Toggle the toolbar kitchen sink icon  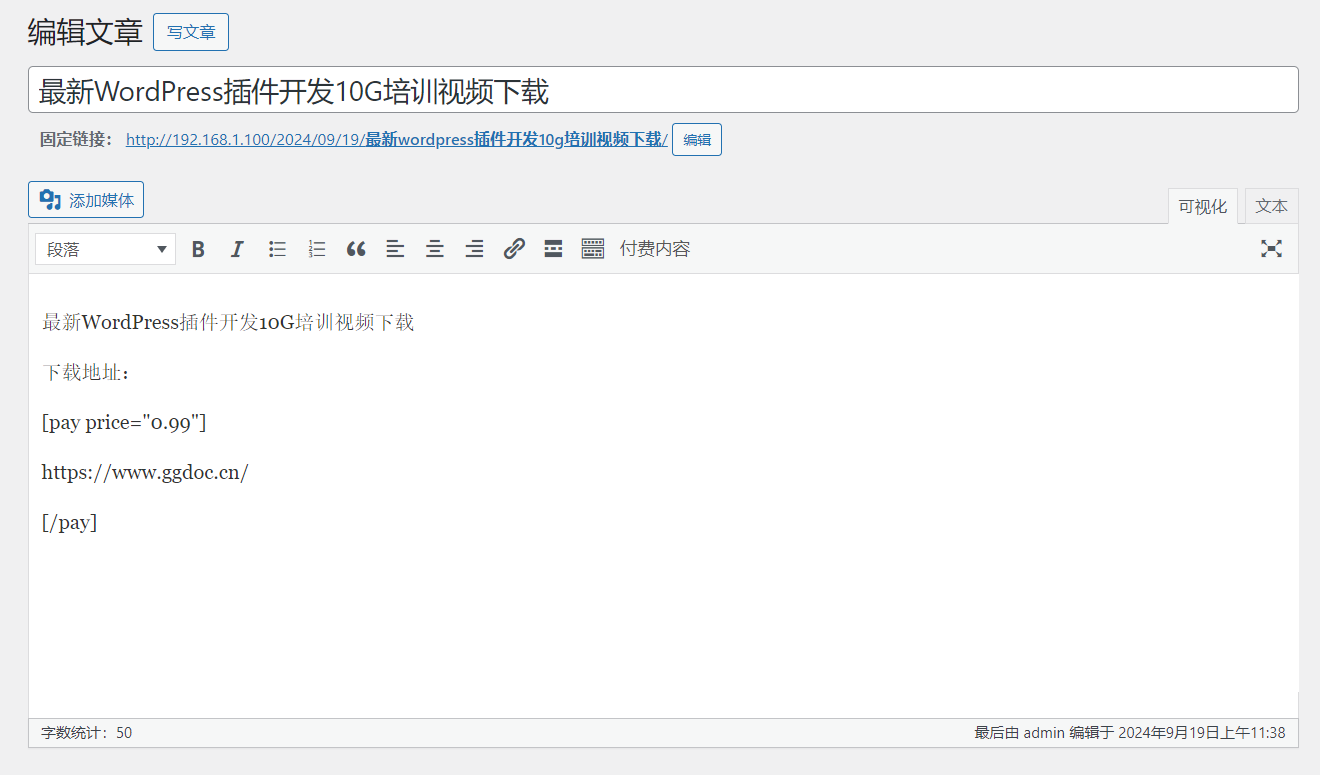click(593, 249)
